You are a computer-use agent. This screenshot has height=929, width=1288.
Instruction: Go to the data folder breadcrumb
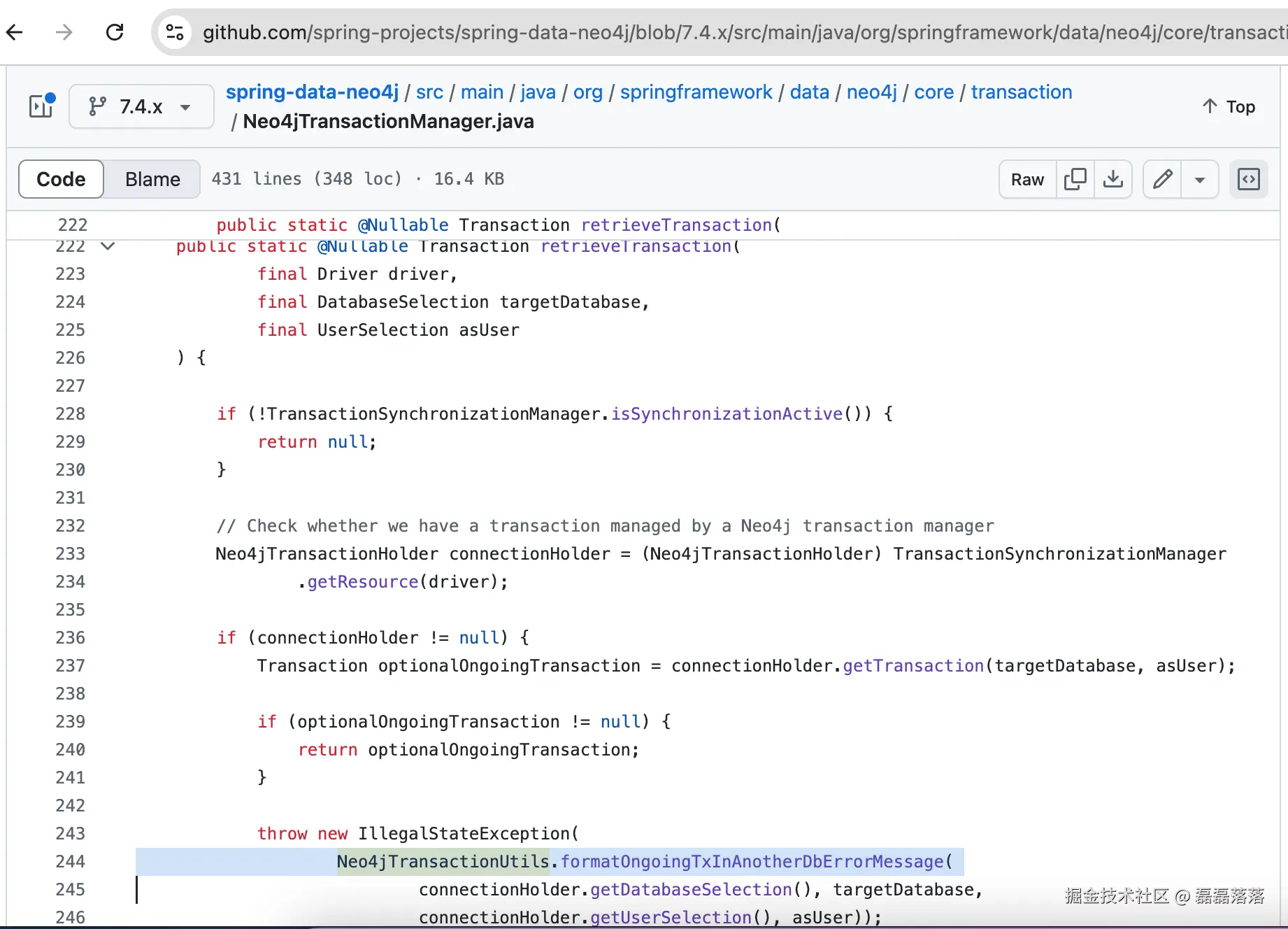[809, 92]
